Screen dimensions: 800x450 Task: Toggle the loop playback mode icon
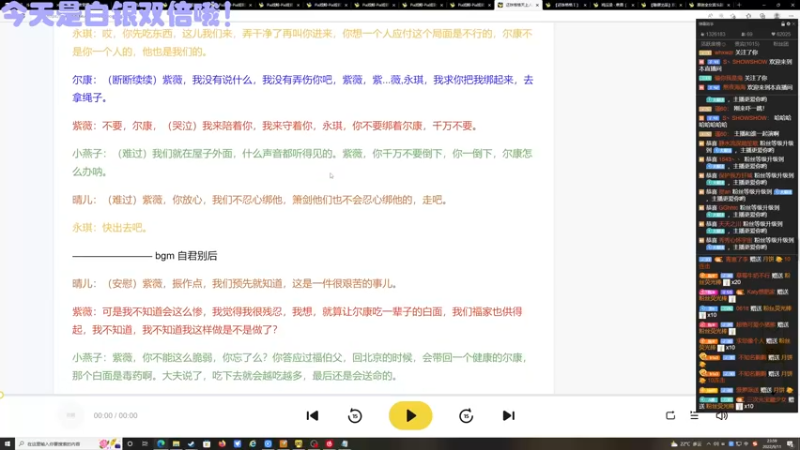(x=670, y=416)
